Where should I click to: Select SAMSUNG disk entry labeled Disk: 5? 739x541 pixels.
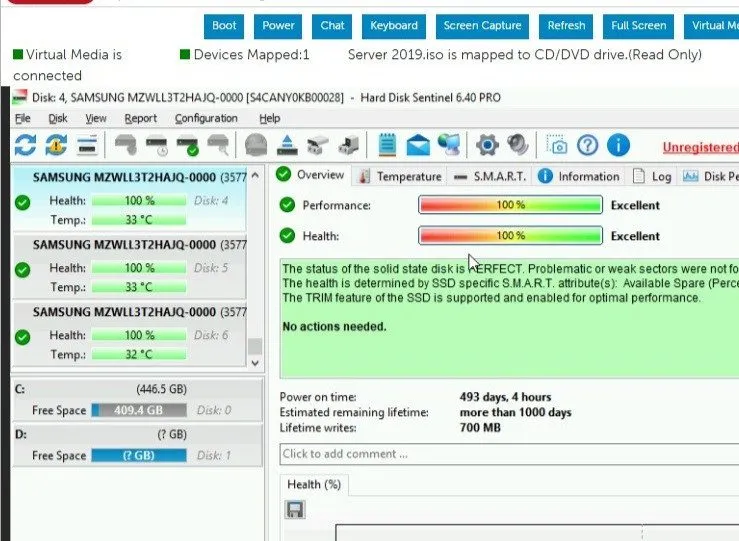(x=129, y=266)
